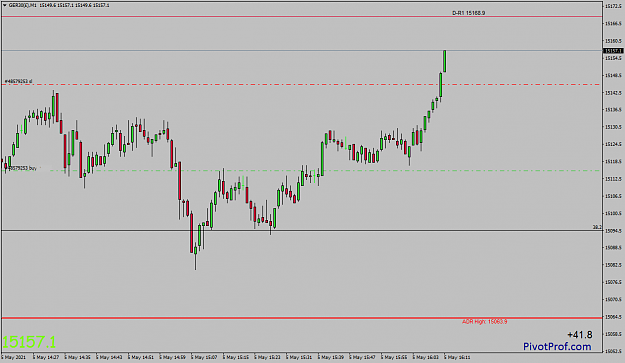Click the 15076.5 price scale label

coord(613,282)
